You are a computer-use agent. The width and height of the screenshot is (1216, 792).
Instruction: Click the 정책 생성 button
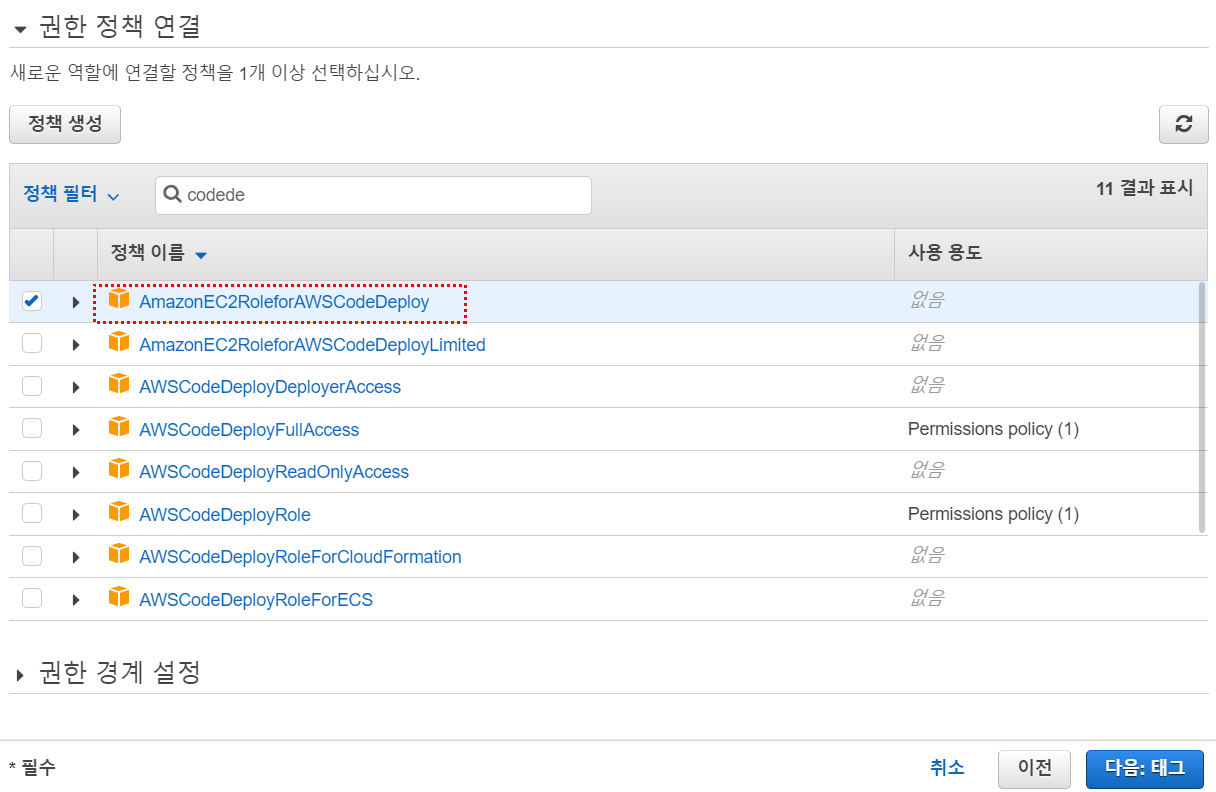pyautogui.click(x=65, y=125)
